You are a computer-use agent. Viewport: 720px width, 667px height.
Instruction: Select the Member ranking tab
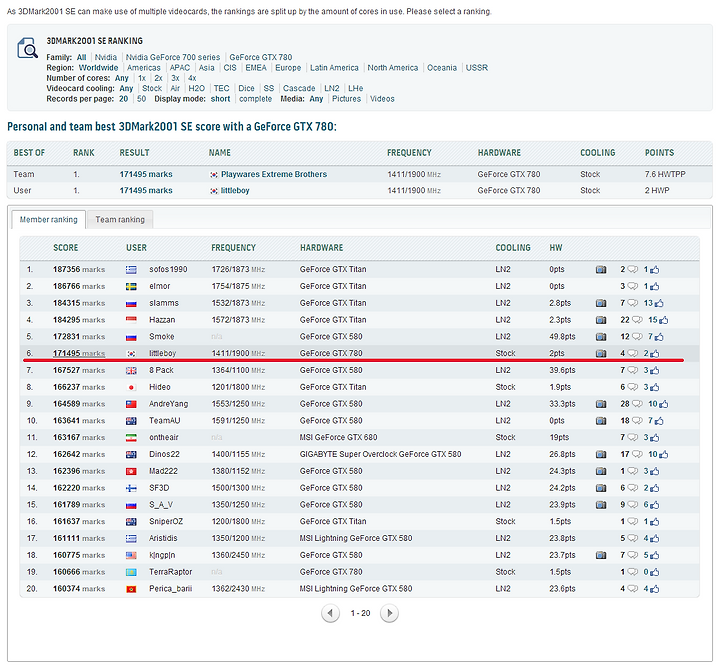[48, 219]
